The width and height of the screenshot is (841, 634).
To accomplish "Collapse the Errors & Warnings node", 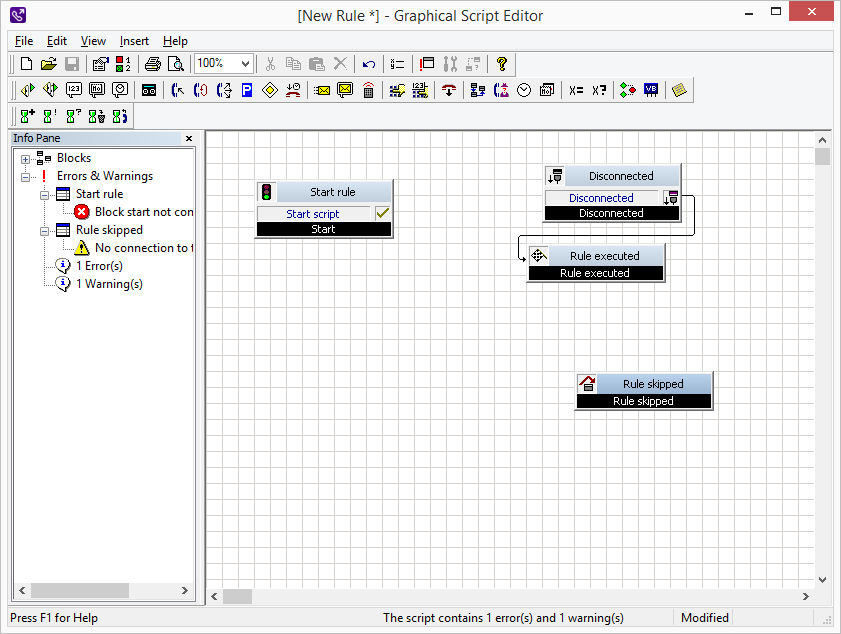I will point(26,176).
